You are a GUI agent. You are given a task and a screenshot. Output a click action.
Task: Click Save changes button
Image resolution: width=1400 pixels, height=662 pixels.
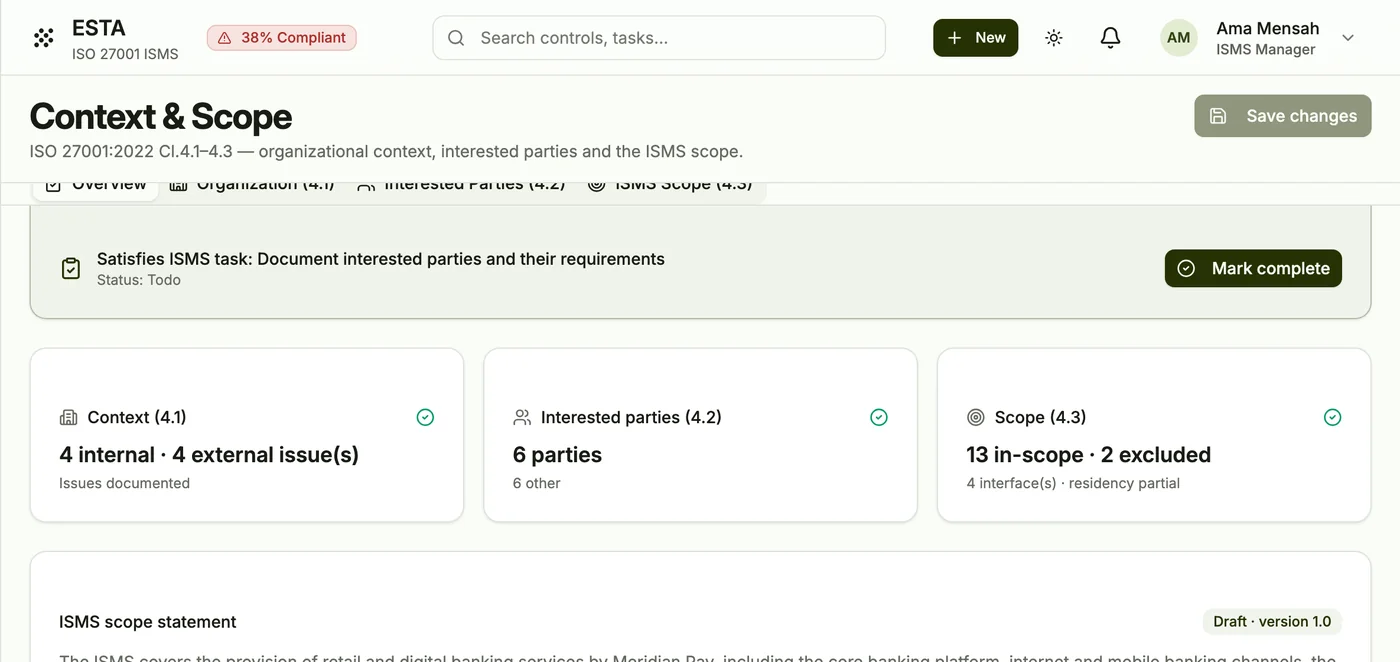(1283, 116)
